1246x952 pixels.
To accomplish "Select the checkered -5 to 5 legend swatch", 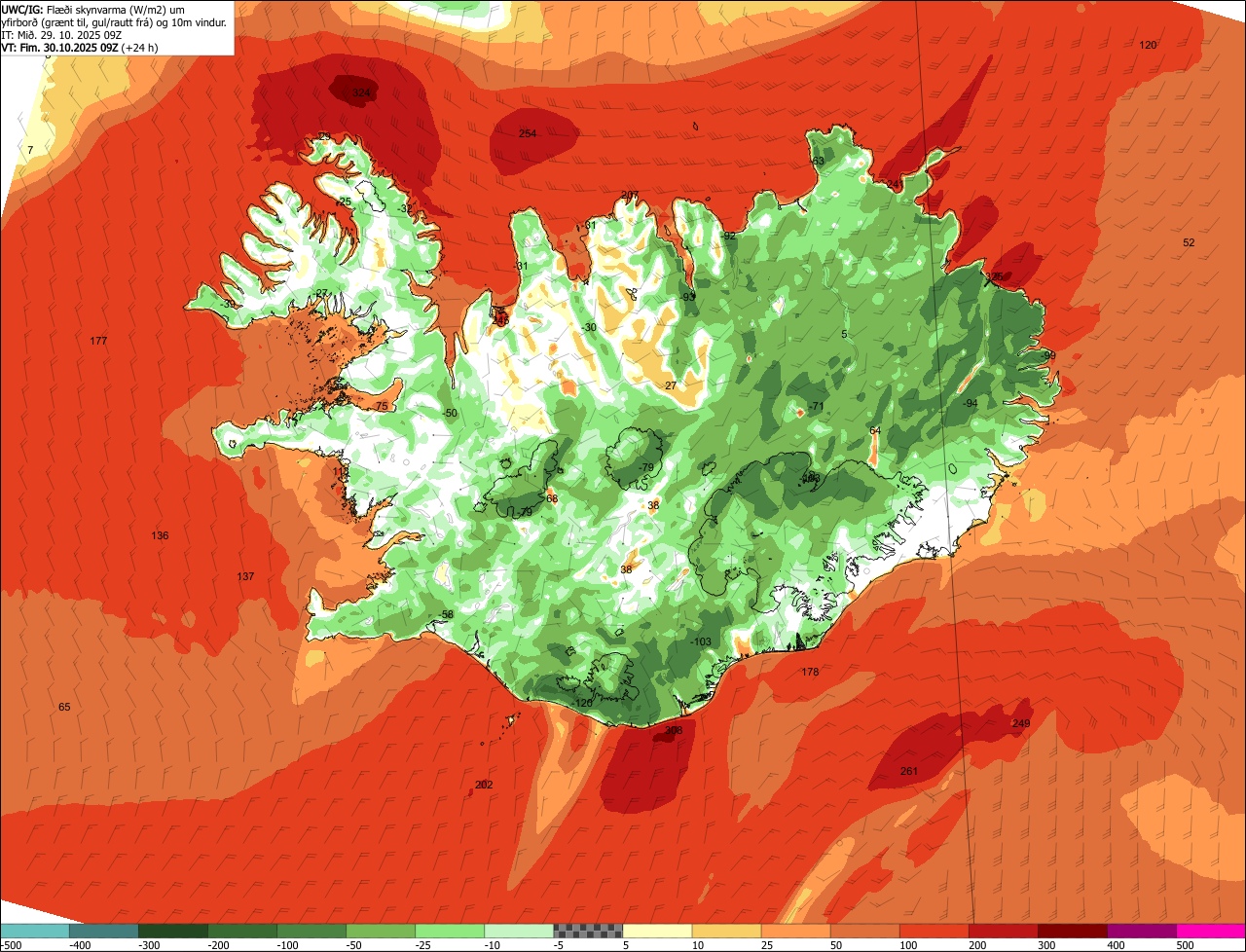I will pos(588,931).
